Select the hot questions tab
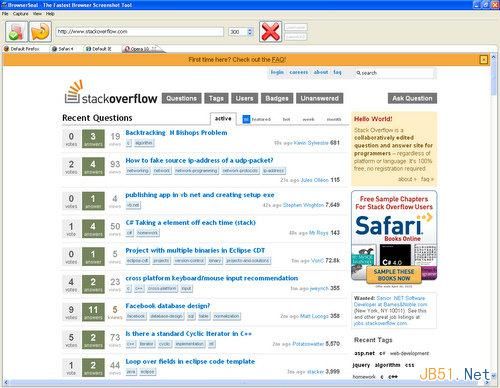 (286, 119)
